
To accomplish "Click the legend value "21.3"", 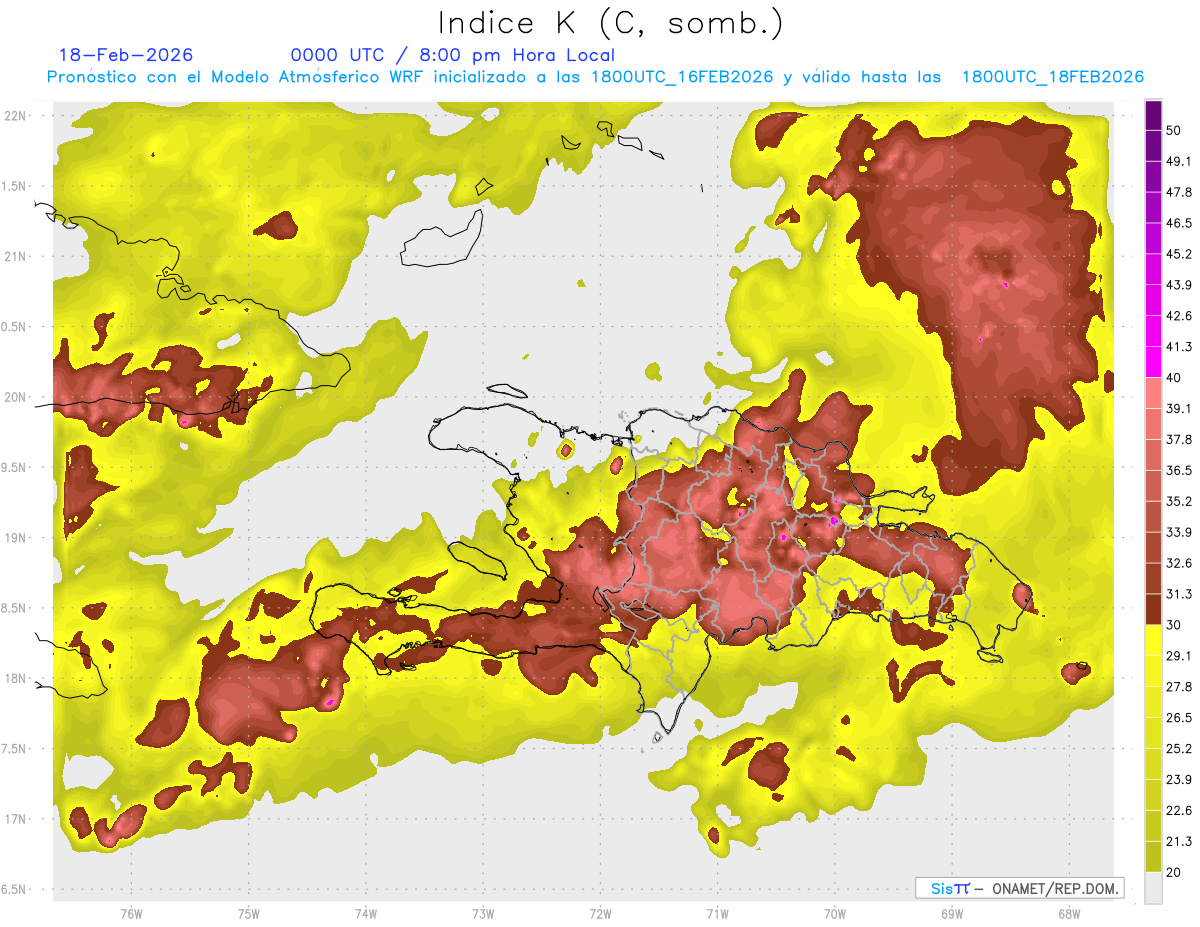I will tap(1179, 842).
